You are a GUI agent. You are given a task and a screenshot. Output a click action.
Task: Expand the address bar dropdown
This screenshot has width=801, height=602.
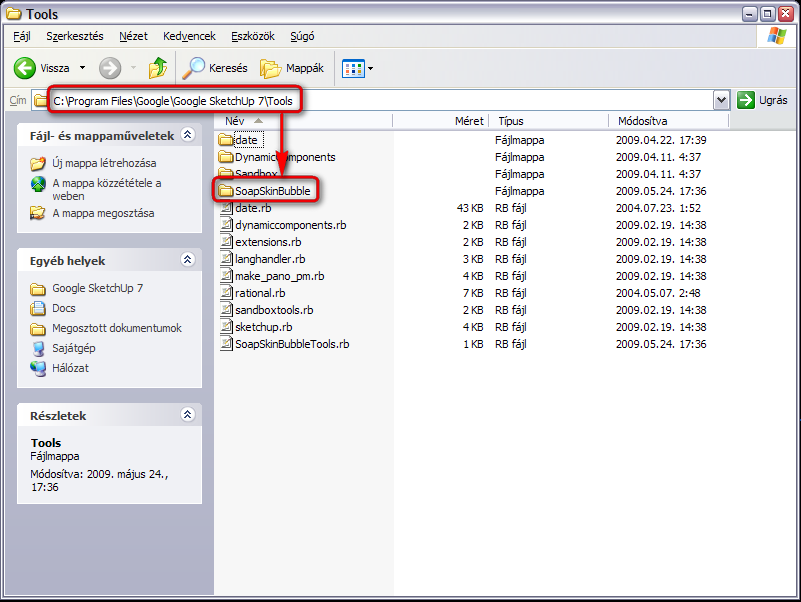pyautogui.click(x=721, y=100)
